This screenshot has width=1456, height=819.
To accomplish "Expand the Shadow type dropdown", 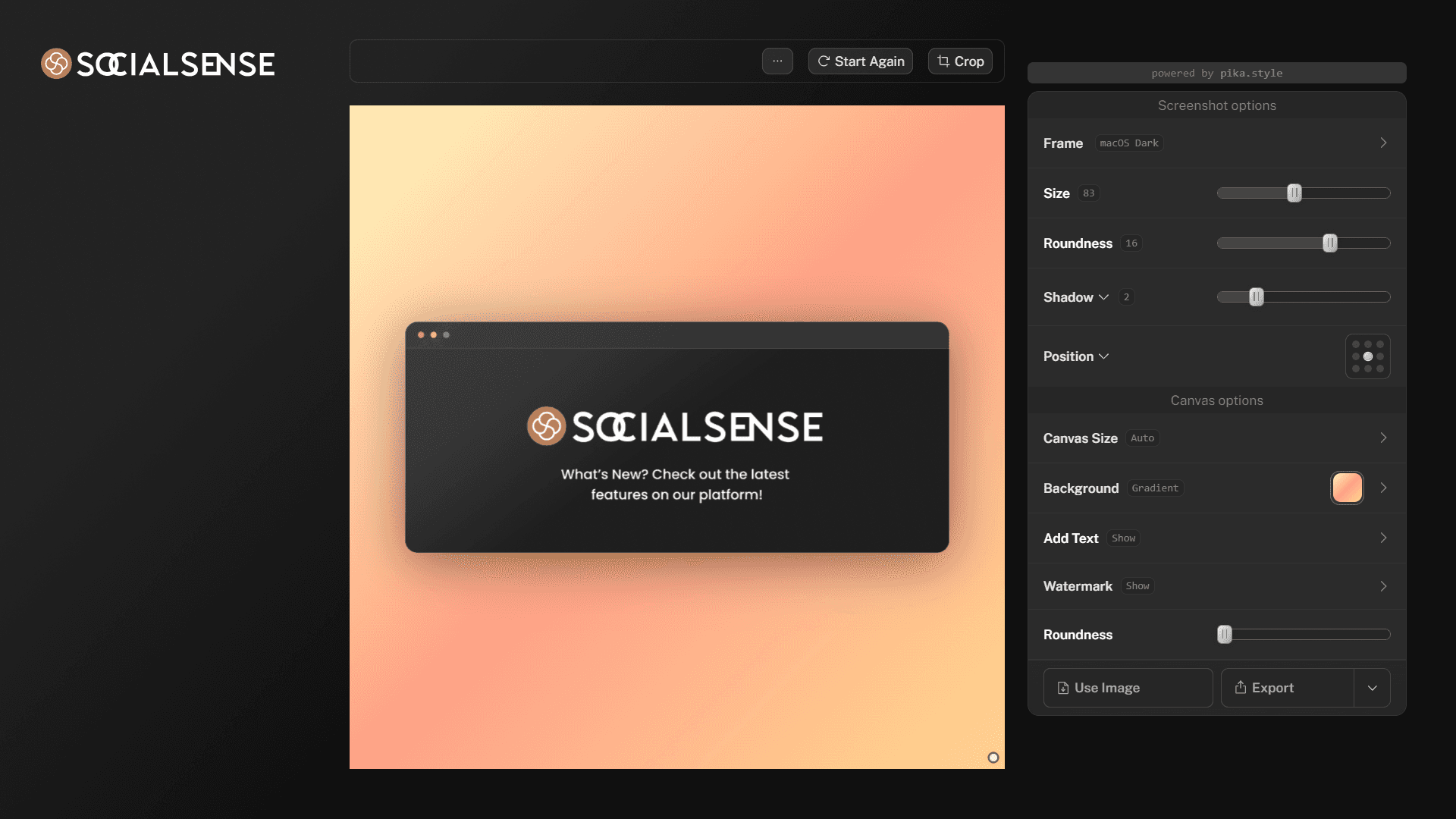I will 1103,297.
